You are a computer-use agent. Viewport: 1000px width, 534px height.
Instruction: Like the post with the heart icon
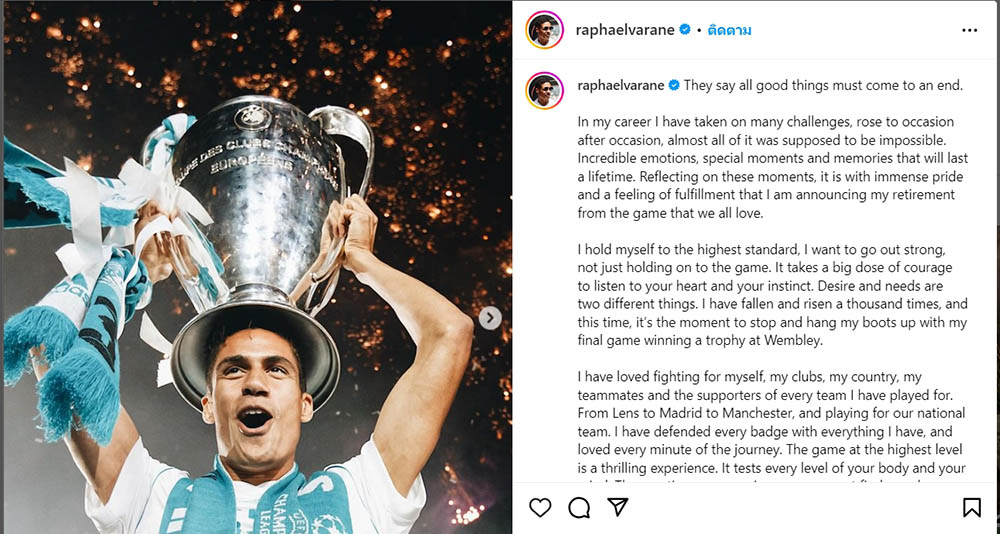[x=540, y=507]
